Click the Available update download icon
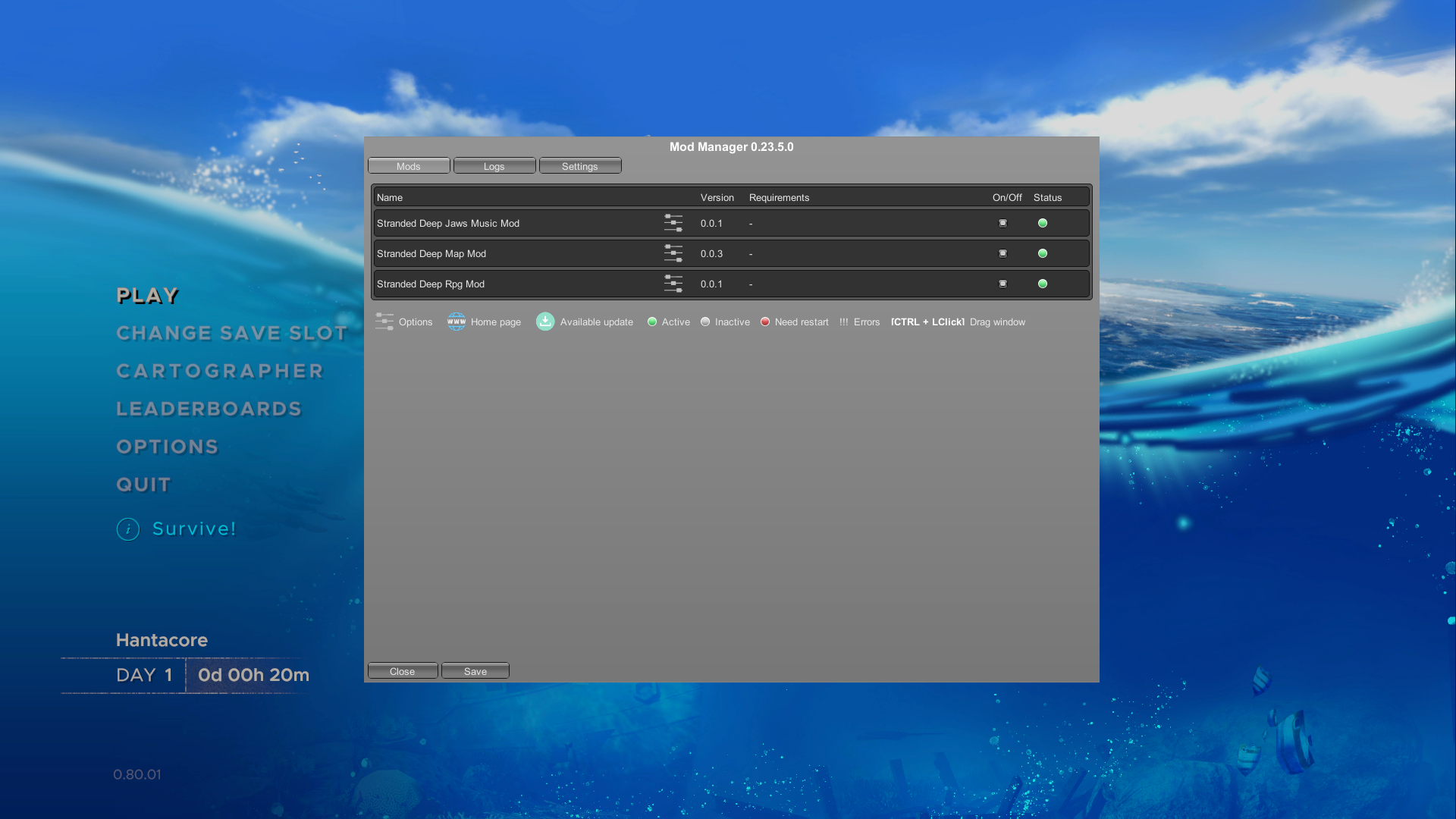The width and height of the screenshot is (1456, 819). [x=545, y=322]
